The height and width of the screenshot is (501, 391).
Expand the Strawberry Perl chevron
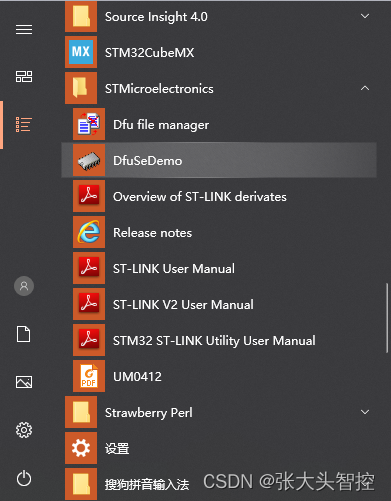[365, 412]
